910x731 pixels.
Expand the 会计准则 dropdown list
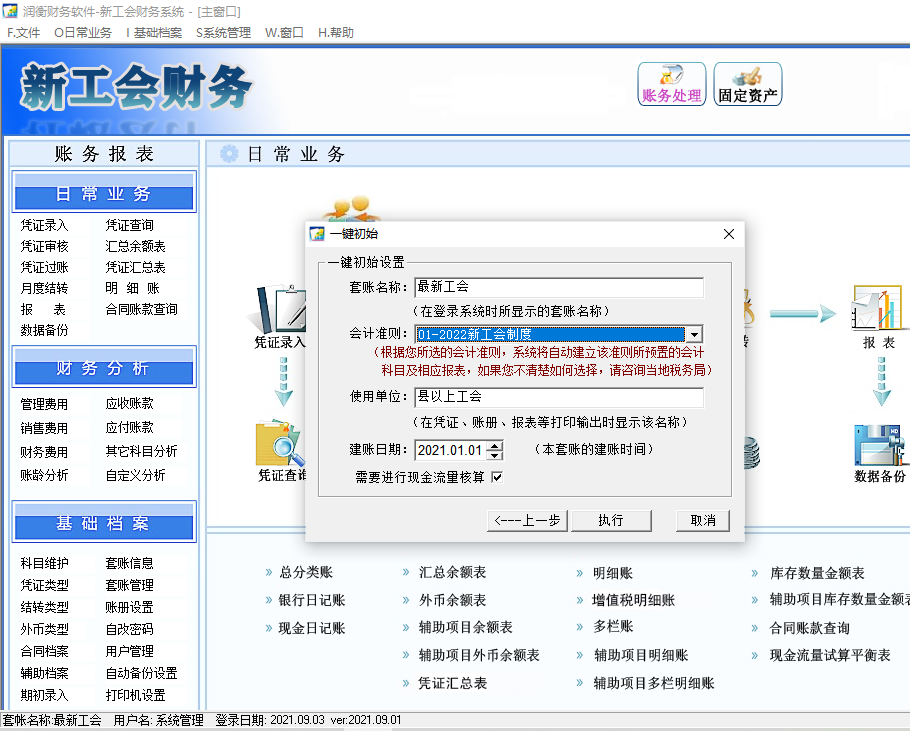click(693, 334)
